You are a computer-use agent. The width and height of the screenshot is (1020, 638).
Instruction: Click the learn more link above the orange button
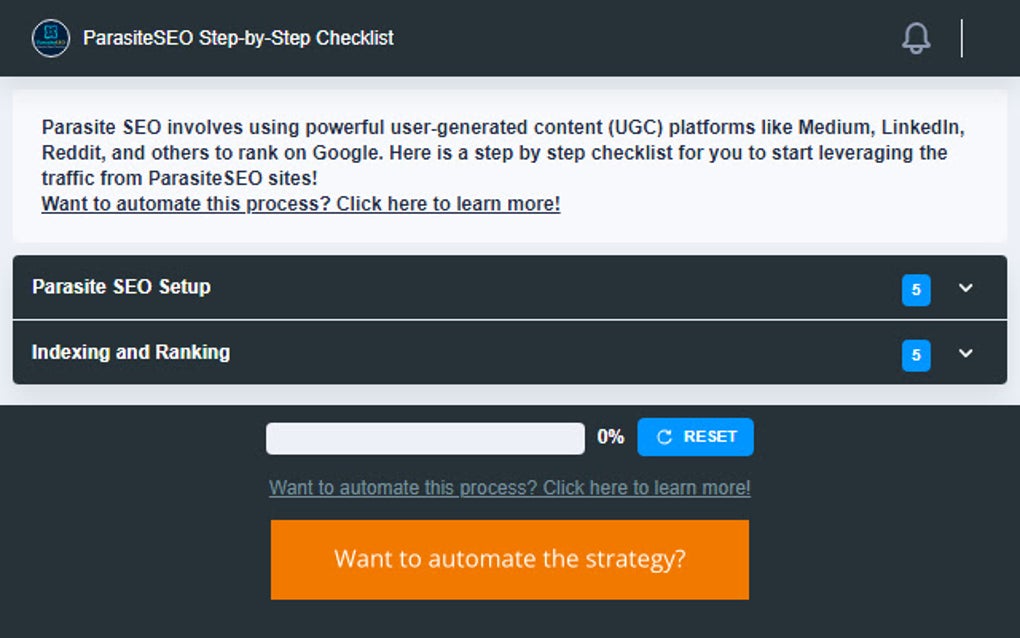pyautogui.click(x=509, y=488)
